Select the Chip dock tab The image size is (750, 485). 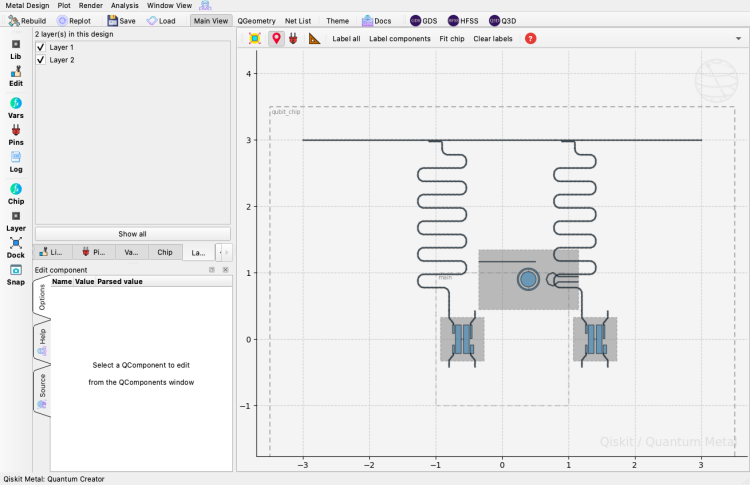pos(165,252)
